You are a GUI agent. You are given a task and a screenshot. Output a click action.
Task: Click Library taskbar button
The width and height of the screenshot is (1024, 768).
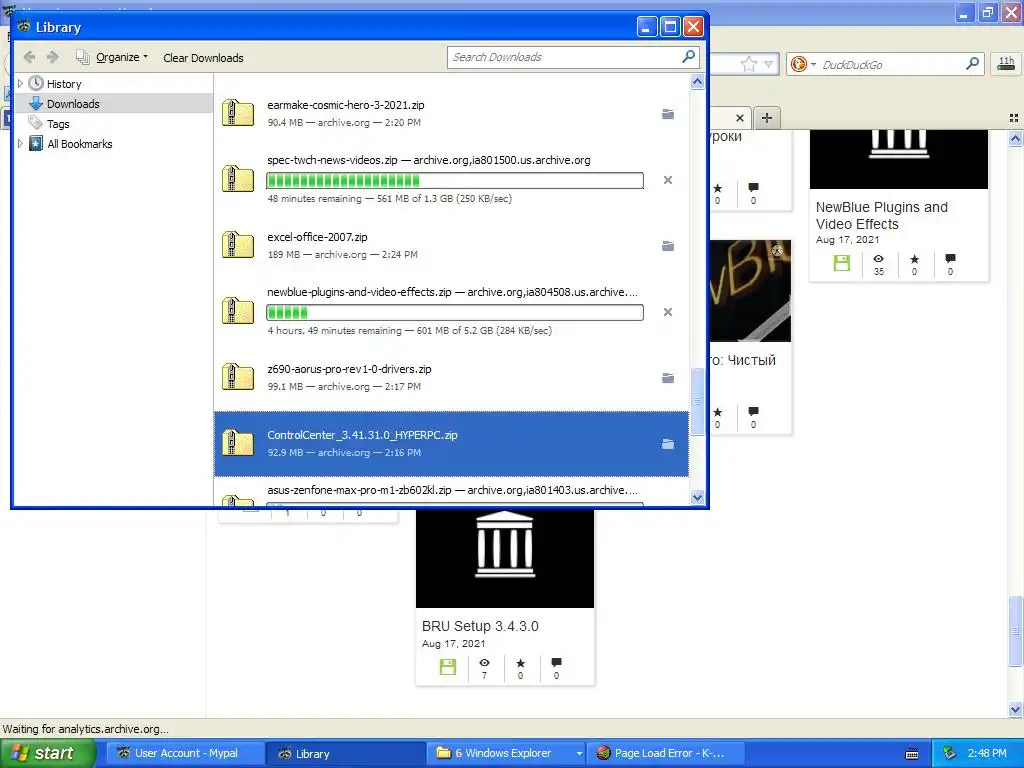[x=345, y=754]
